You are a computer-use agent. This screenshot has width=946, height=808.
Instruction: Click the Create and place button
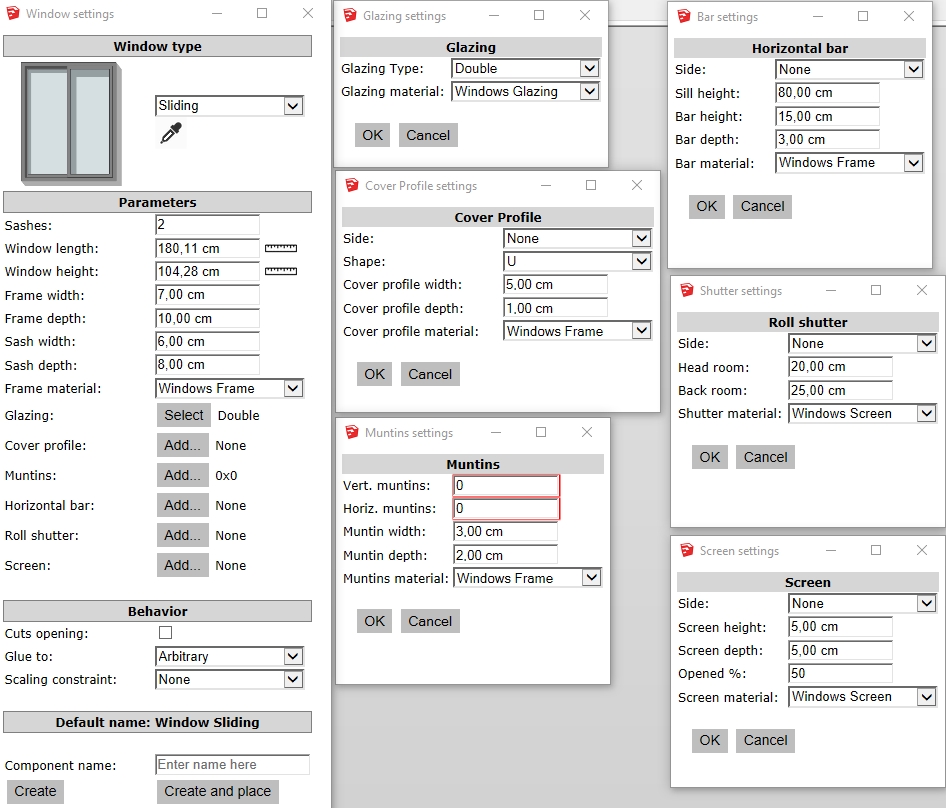click(x=217, y=791)
